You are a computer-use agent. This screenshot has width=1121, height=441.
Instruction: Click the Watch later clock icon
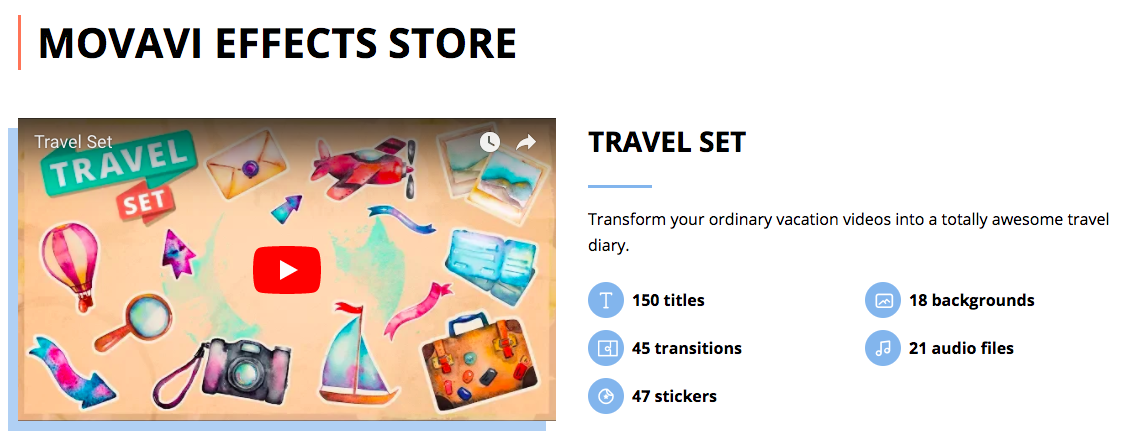[x=489, y=142]
